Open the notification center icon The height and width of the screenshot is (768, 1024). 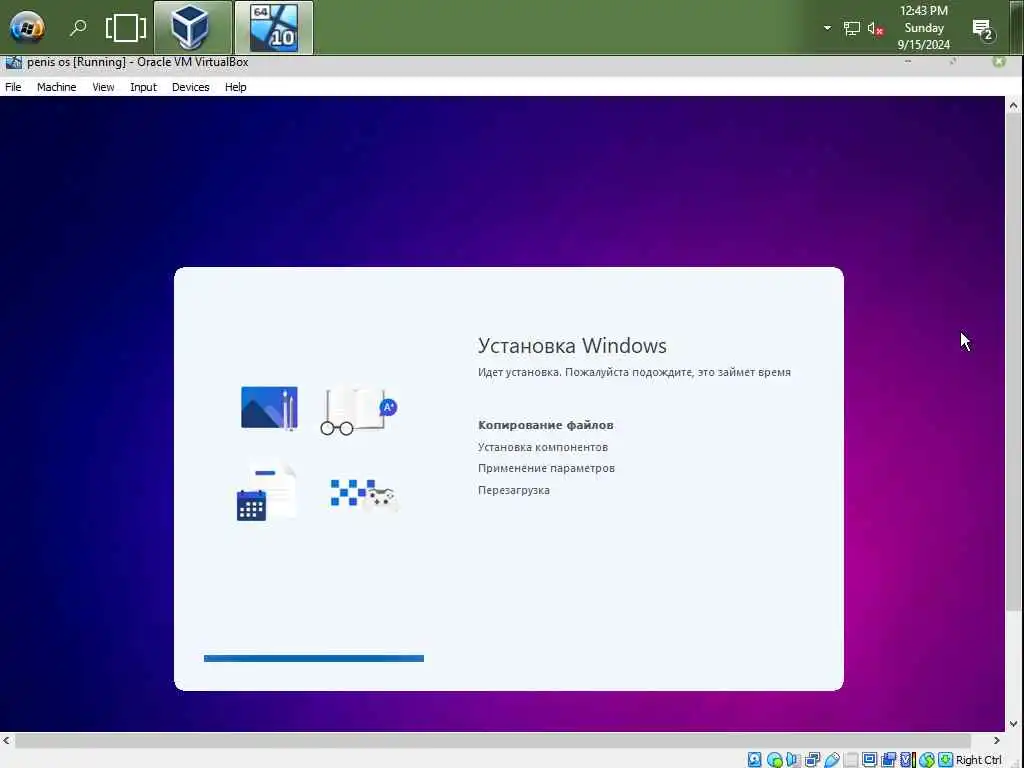click(982, 29)
